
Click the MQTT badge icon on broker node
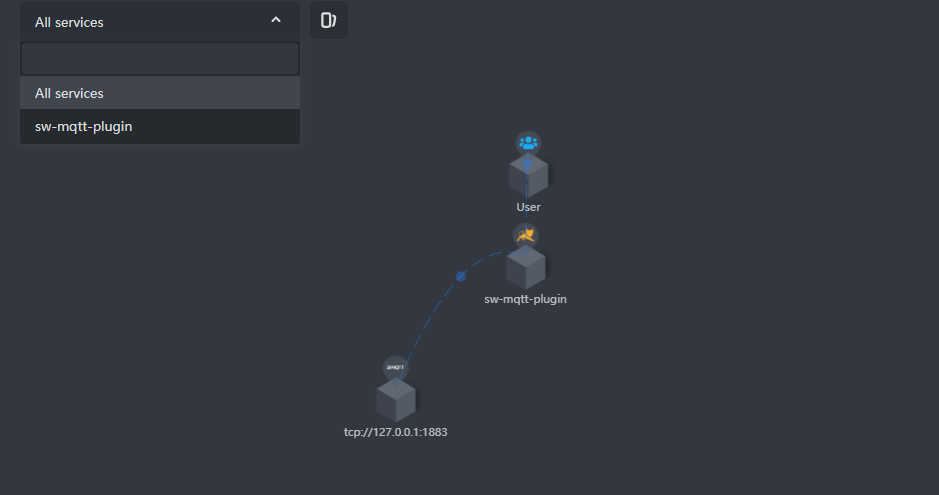pyautogui.click(x=395, y=368)
